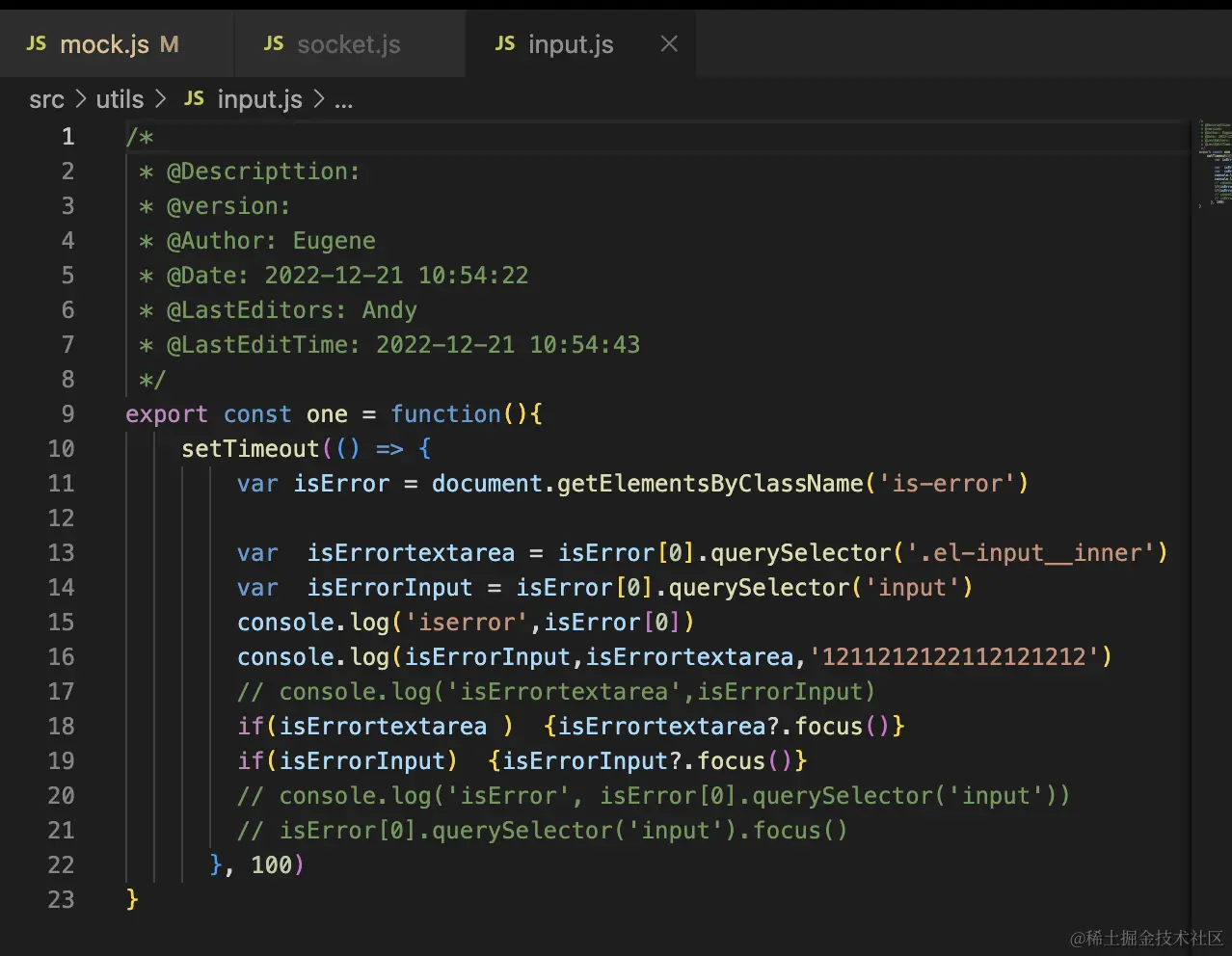This screenshot has width=1232, height=956.
Task: Click 'getElementsByClassName' method call
Action: pyautogui.click(x=710, y=484)
